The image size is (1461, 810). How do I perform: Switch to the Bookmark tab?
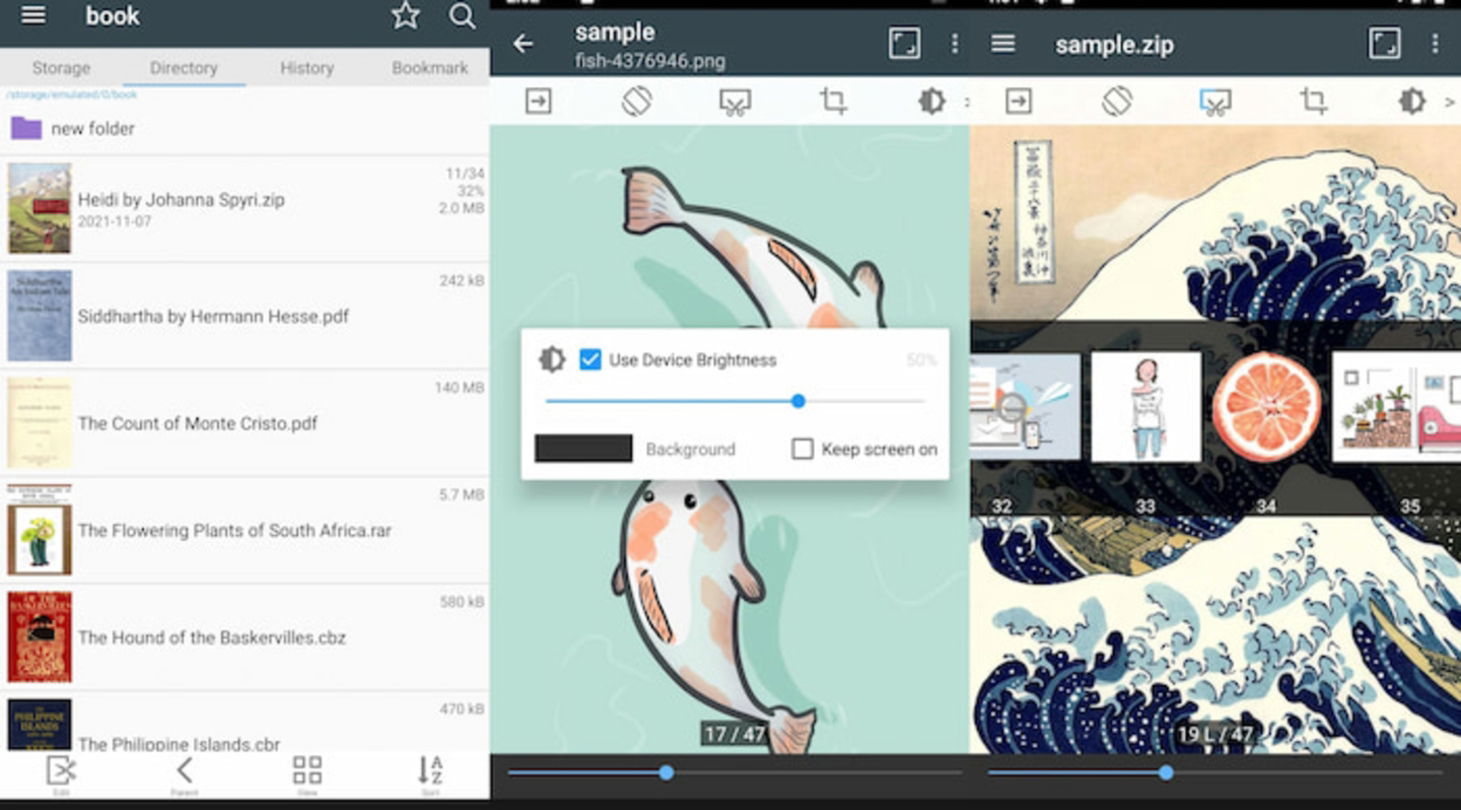430,68
